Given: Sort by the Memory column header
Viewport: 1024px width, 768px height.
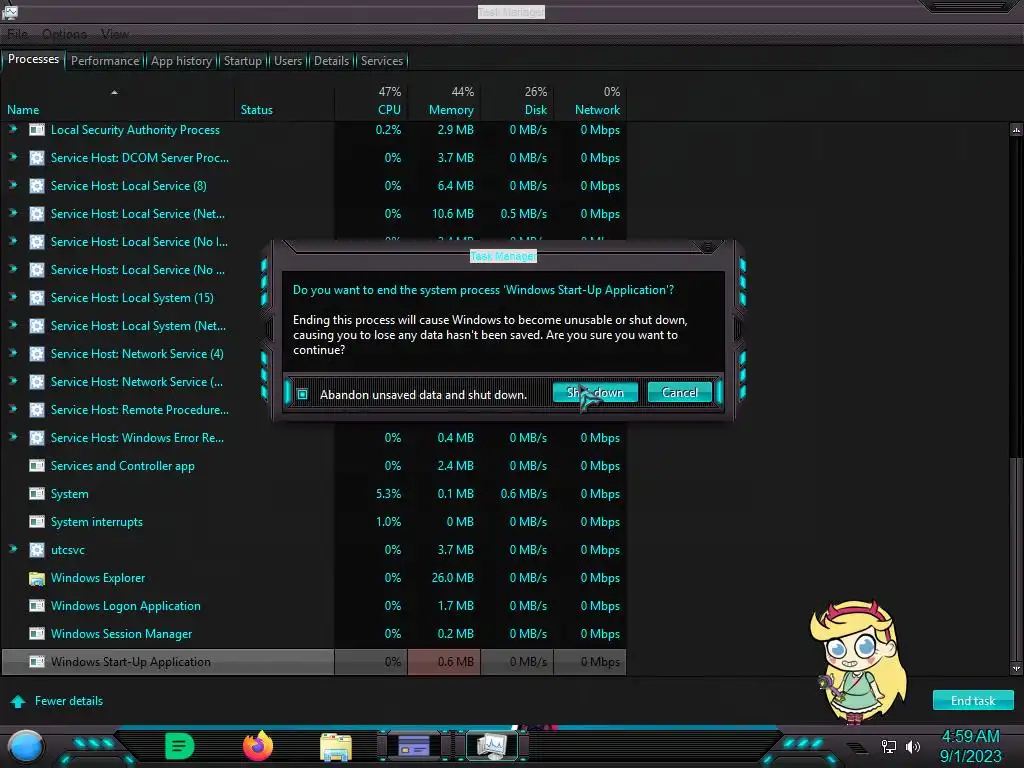Looking at the screenshot, I should [445, 101].
